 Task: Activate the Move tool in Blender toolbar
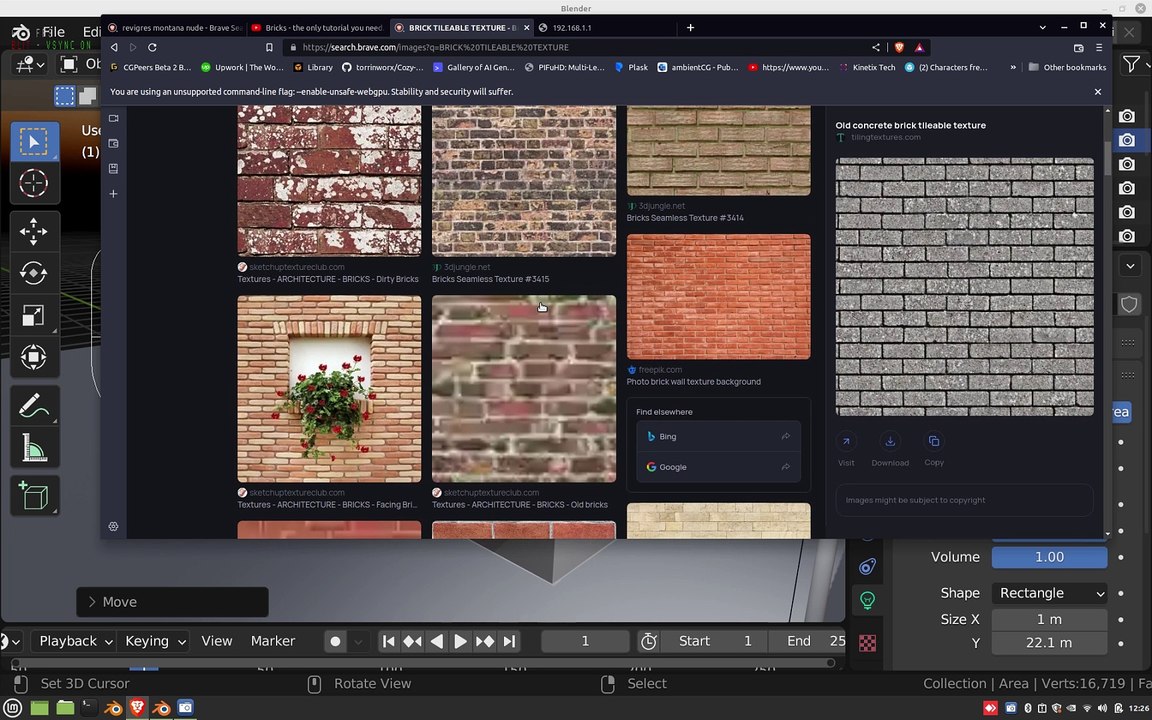click(34, 231)
